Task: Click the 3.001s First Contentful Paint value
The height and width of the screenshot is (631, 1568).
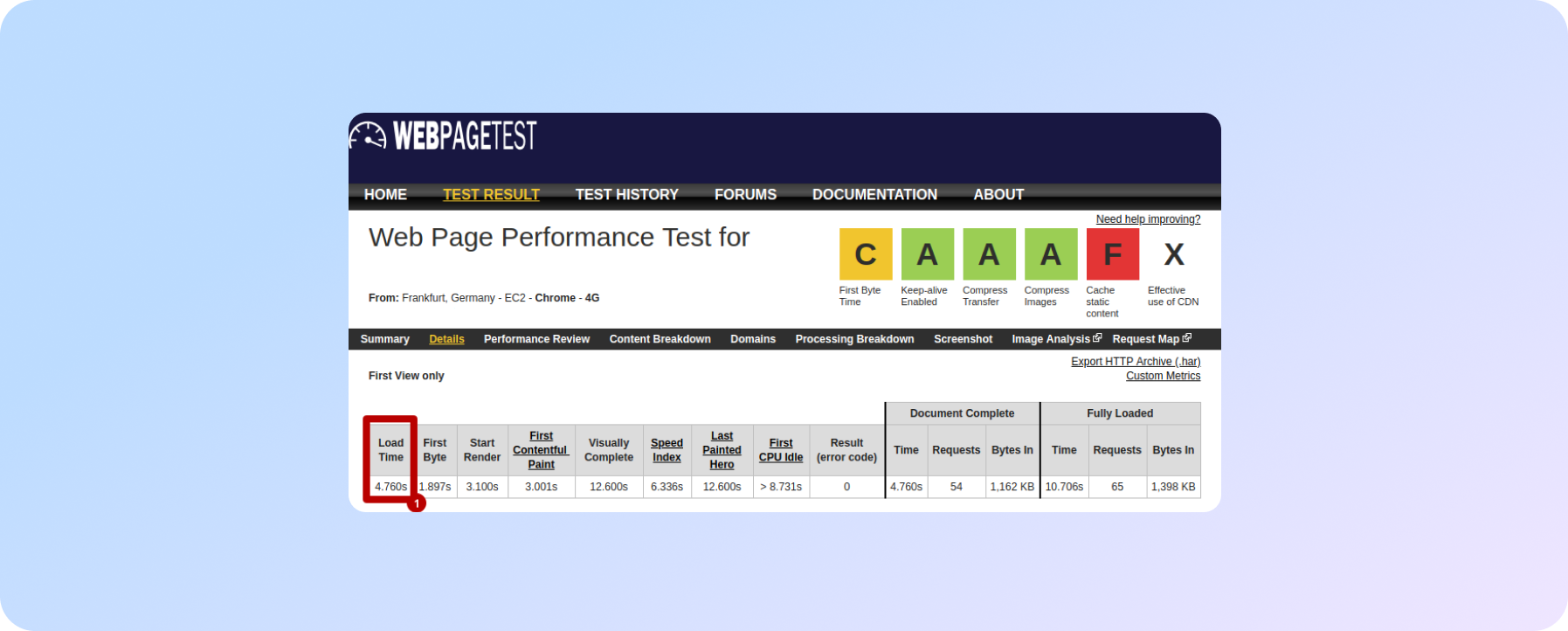Action: (541, 487)
